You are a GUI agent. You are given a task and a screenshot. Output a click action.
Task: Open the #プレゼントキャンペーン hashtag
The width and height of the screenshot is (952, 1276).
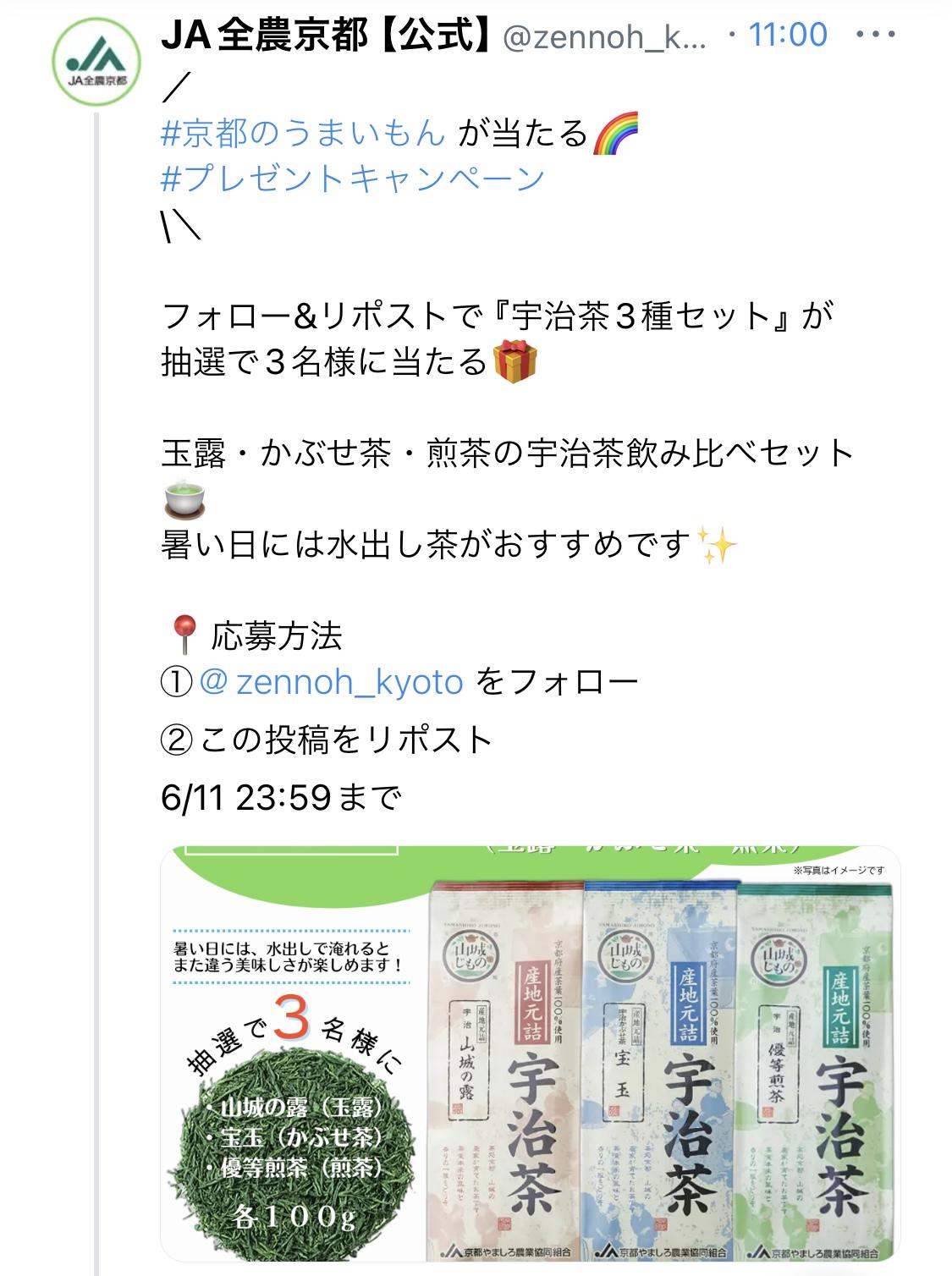point(353,178)
